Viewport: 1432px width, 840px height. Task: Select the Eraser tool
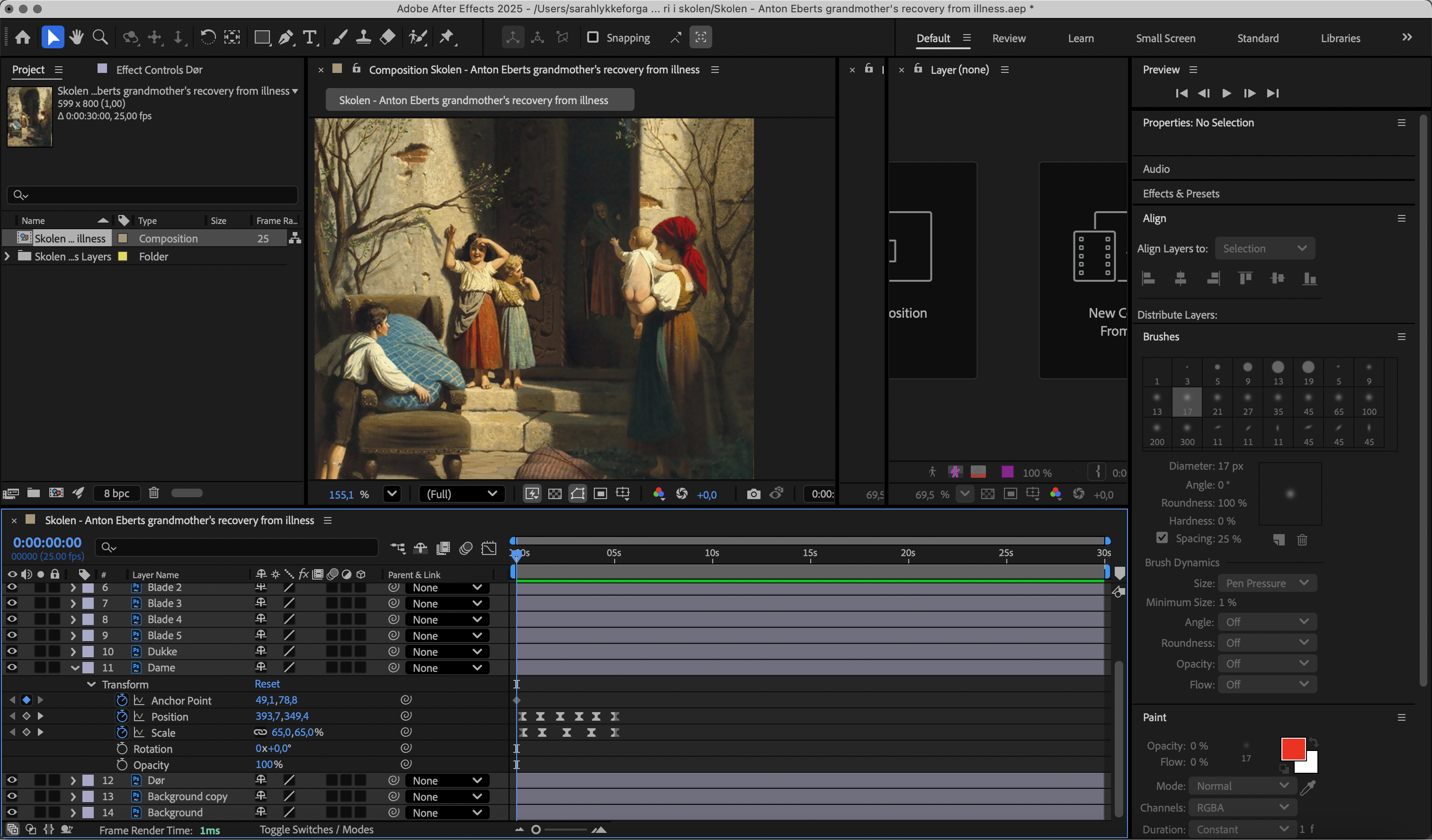click(387, 37)
